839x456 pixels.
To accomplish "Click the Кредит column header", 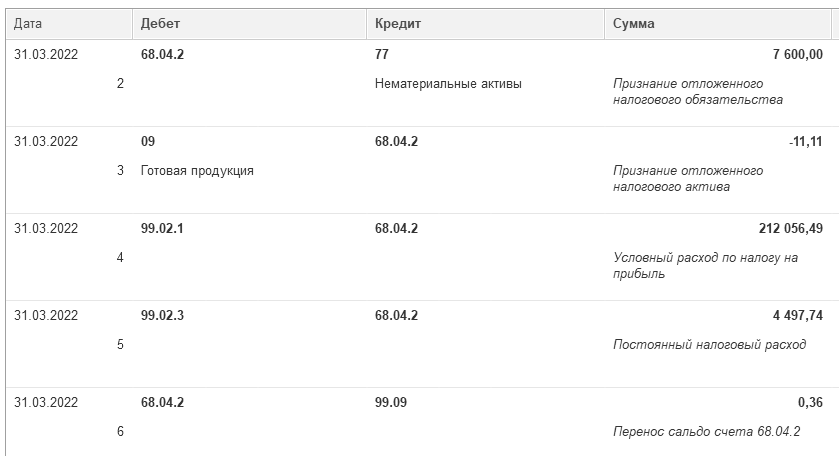I will point(396,24).
